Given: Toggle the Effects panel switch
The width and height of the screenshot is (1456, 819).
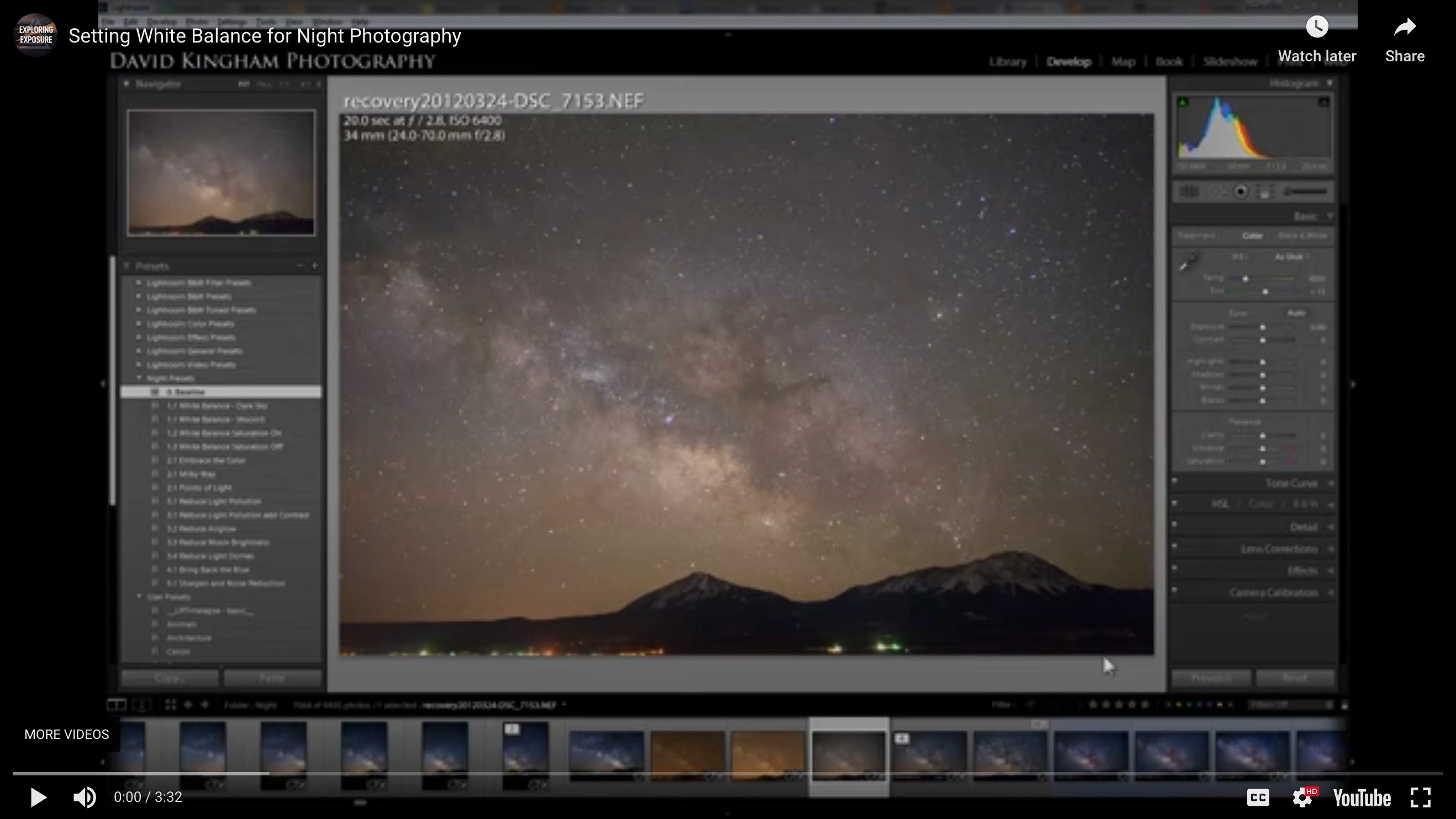Looking at the screenshot, I should (x=1174, y=568).
